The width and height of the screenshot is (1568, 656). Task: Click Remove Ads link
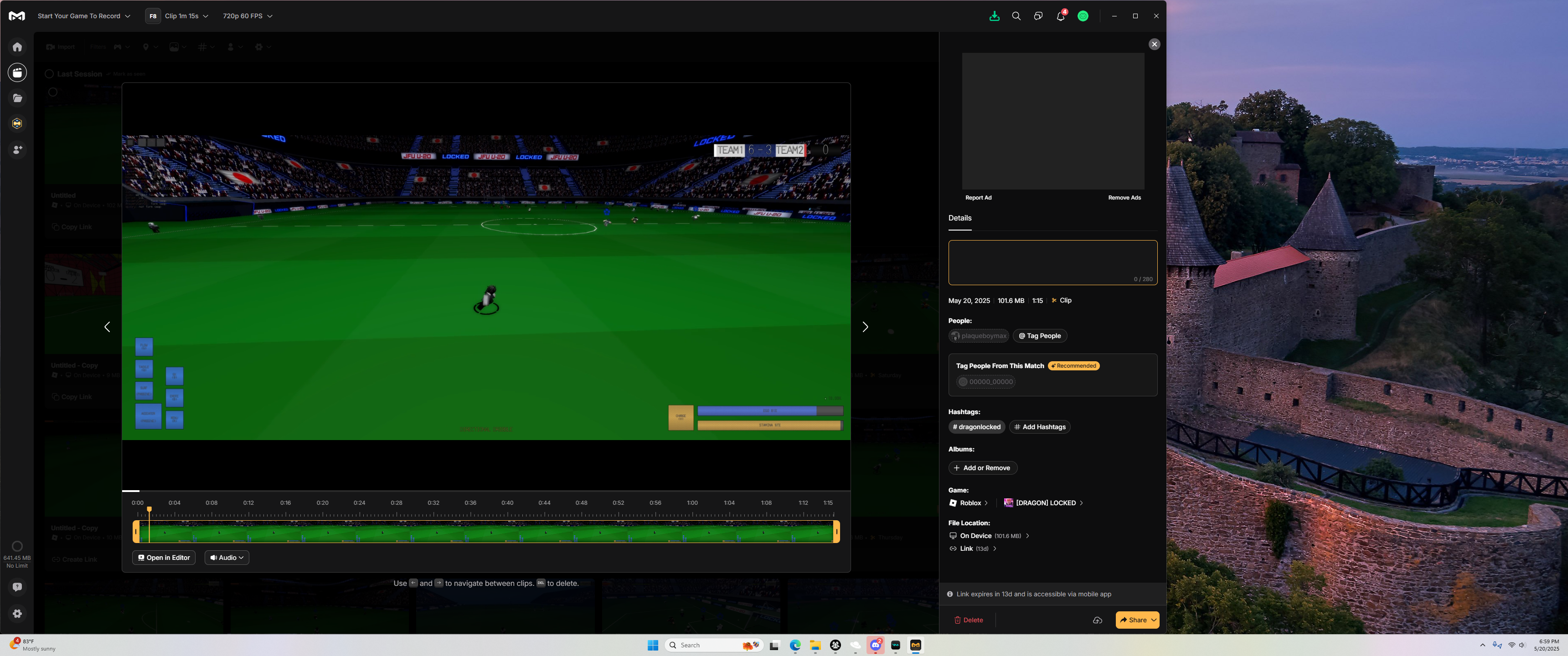tap(1124, 198)
